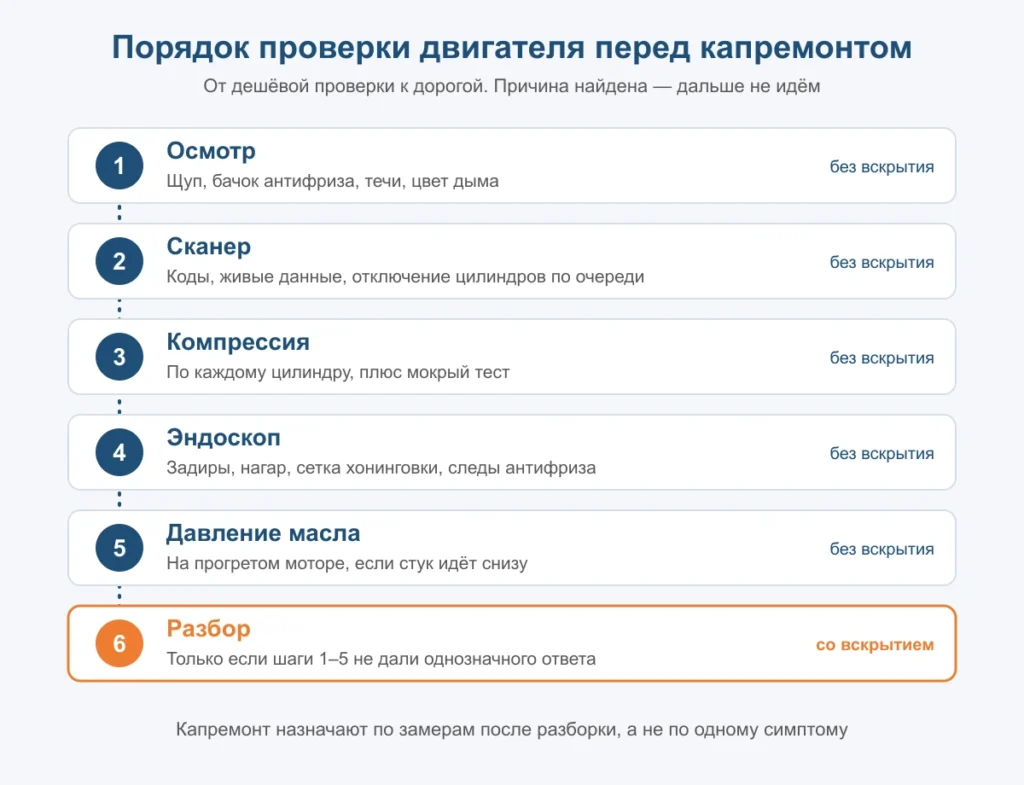Click the step 3 number circle

120,357
